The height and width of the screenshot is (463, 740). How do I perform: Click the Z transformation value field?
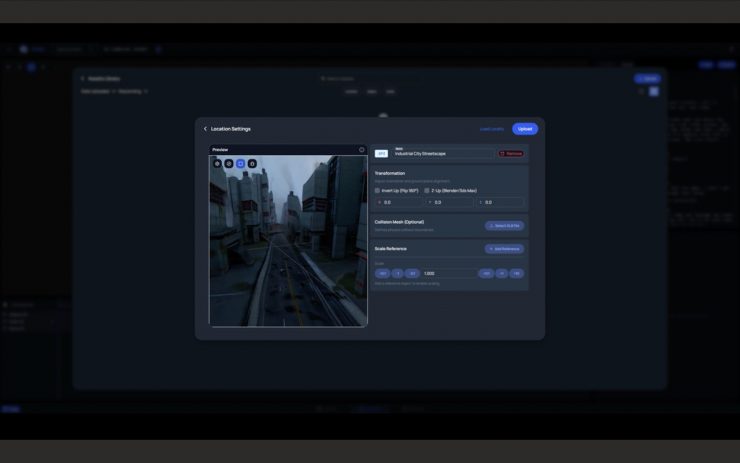click(500, 202)
